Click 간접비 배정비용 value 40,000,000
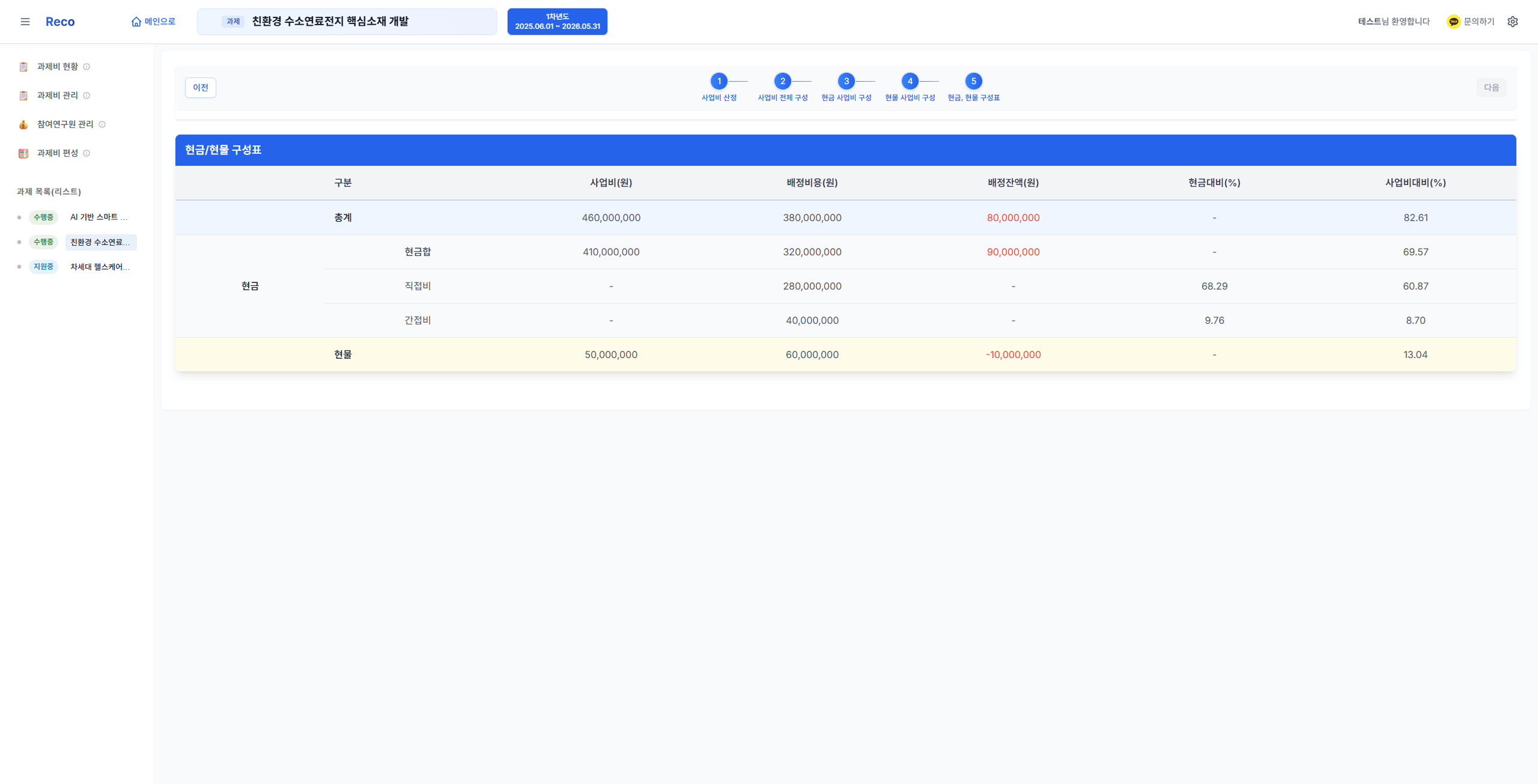The image size is (1538, 784). click(812, 320)
